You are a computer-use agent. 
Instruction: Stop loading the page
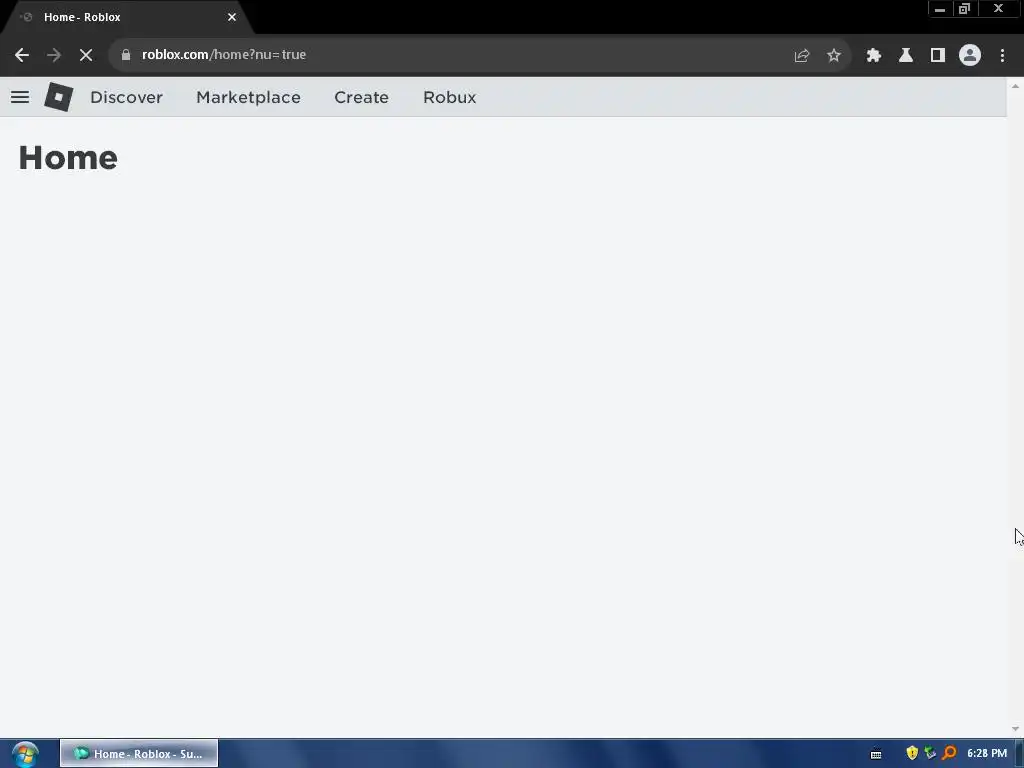click(x=86, y=55)
